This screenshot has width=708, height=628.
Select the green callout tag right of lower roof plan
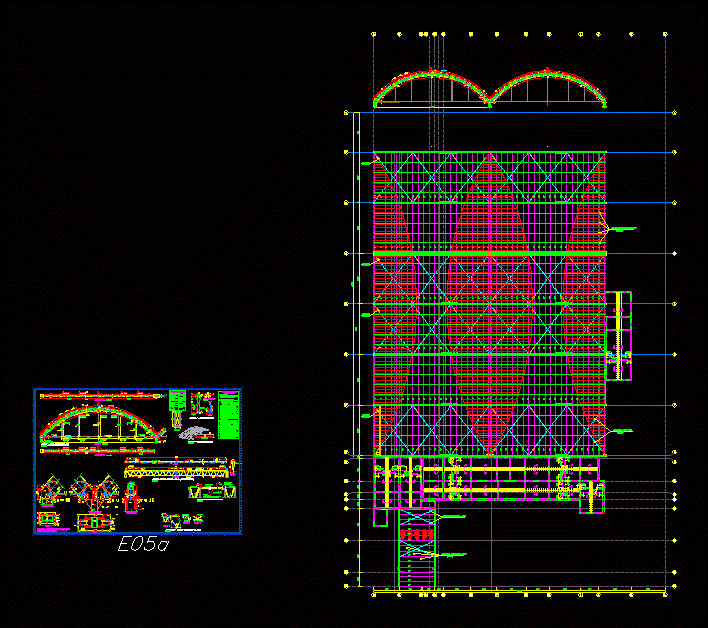coord(624,430)
